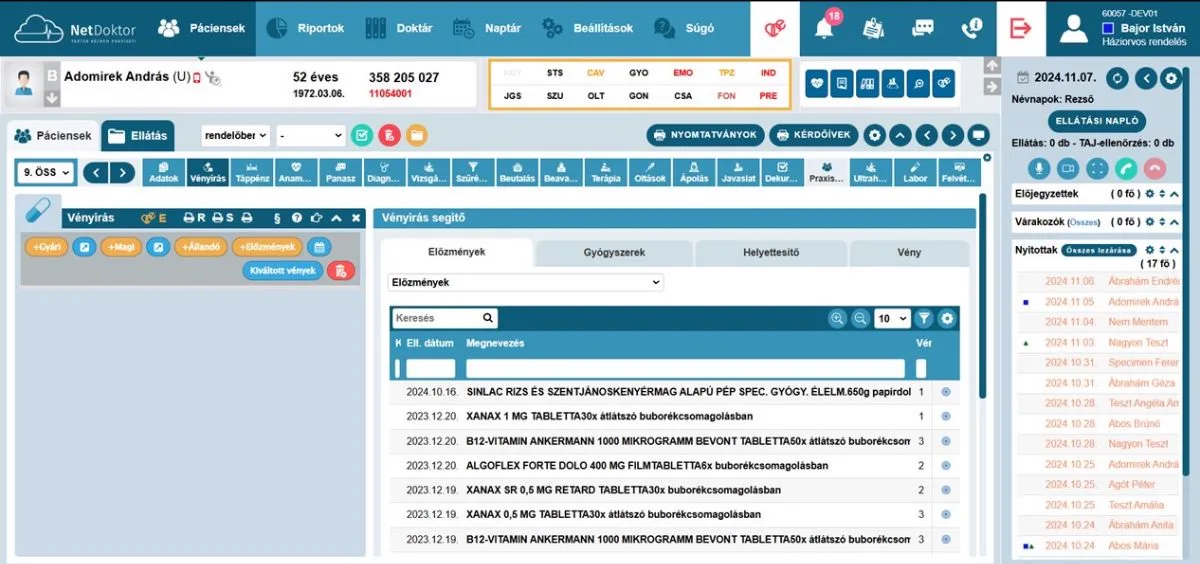Click the help question mark in Vényírás header
Screen dimensions: 1200x564
[x=296, y=217]
